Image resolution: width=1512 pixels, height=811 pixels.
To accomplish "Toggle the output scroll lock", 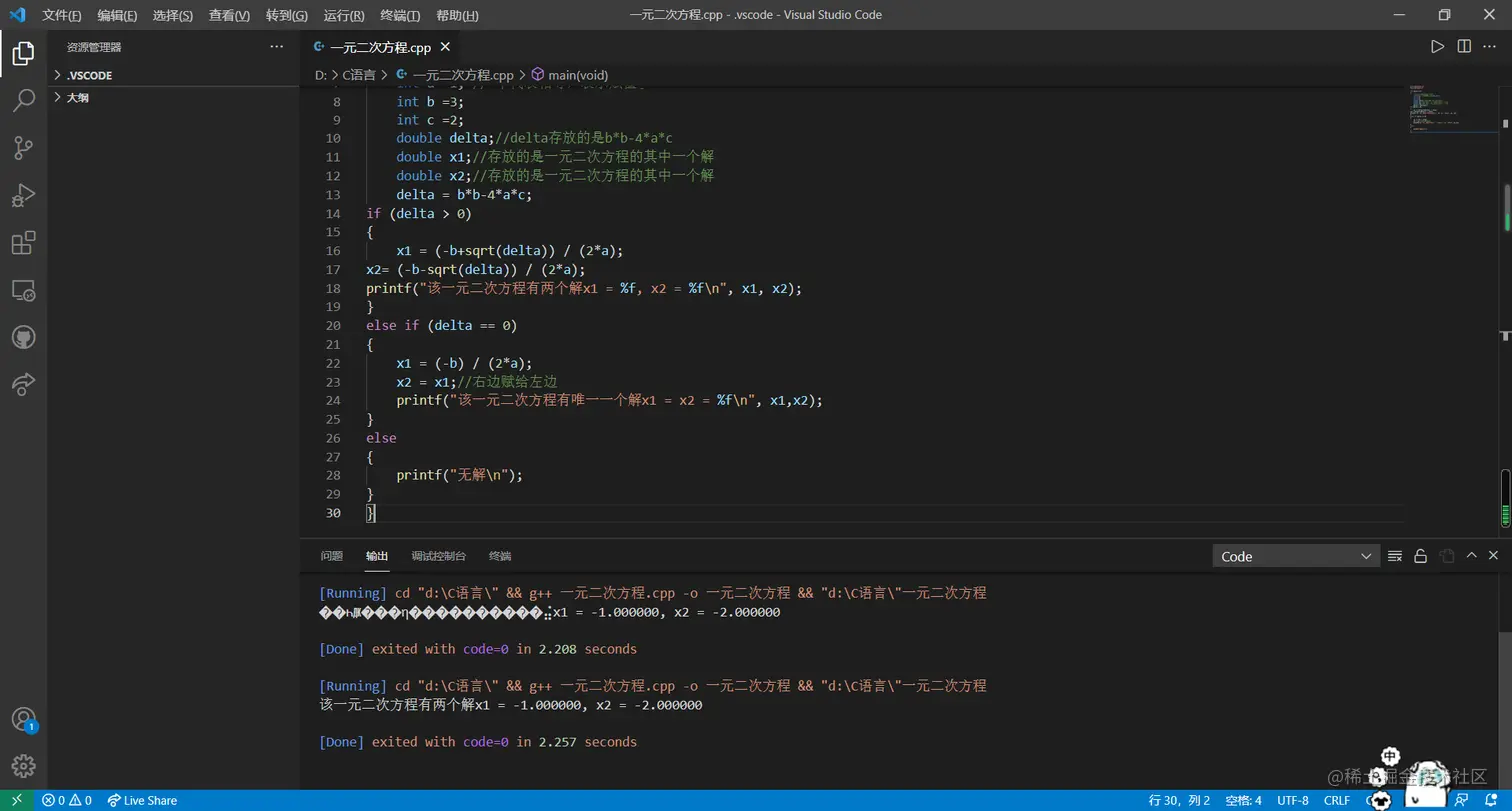I will pyautogui.click(x=1420, y=556).
